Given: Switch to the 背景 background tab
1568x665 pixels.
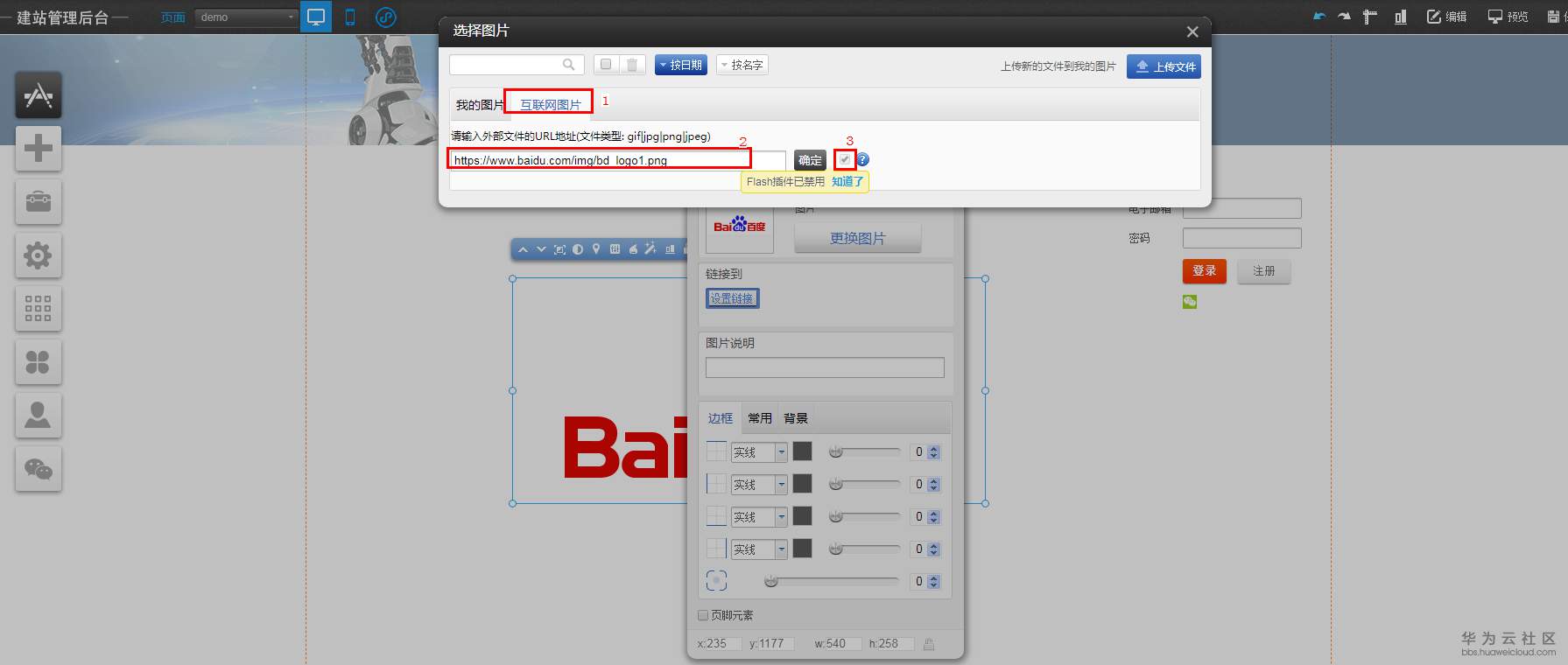Looking at the screenshot, I should pyautogui.click(x=796, y=418).
